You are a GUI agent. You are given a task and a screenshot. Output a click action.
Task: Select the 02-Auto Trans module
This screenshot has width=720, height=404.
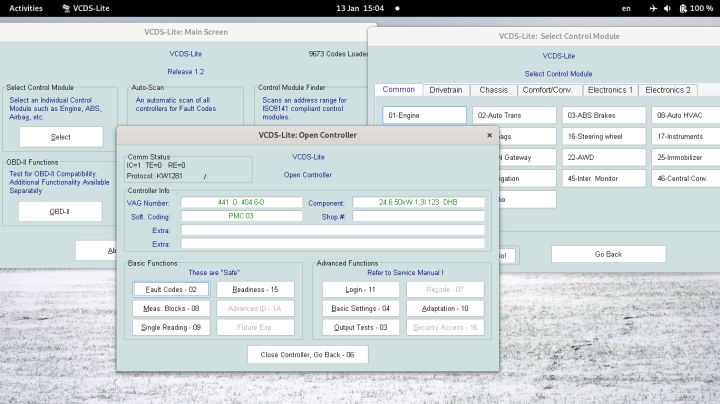514,115
